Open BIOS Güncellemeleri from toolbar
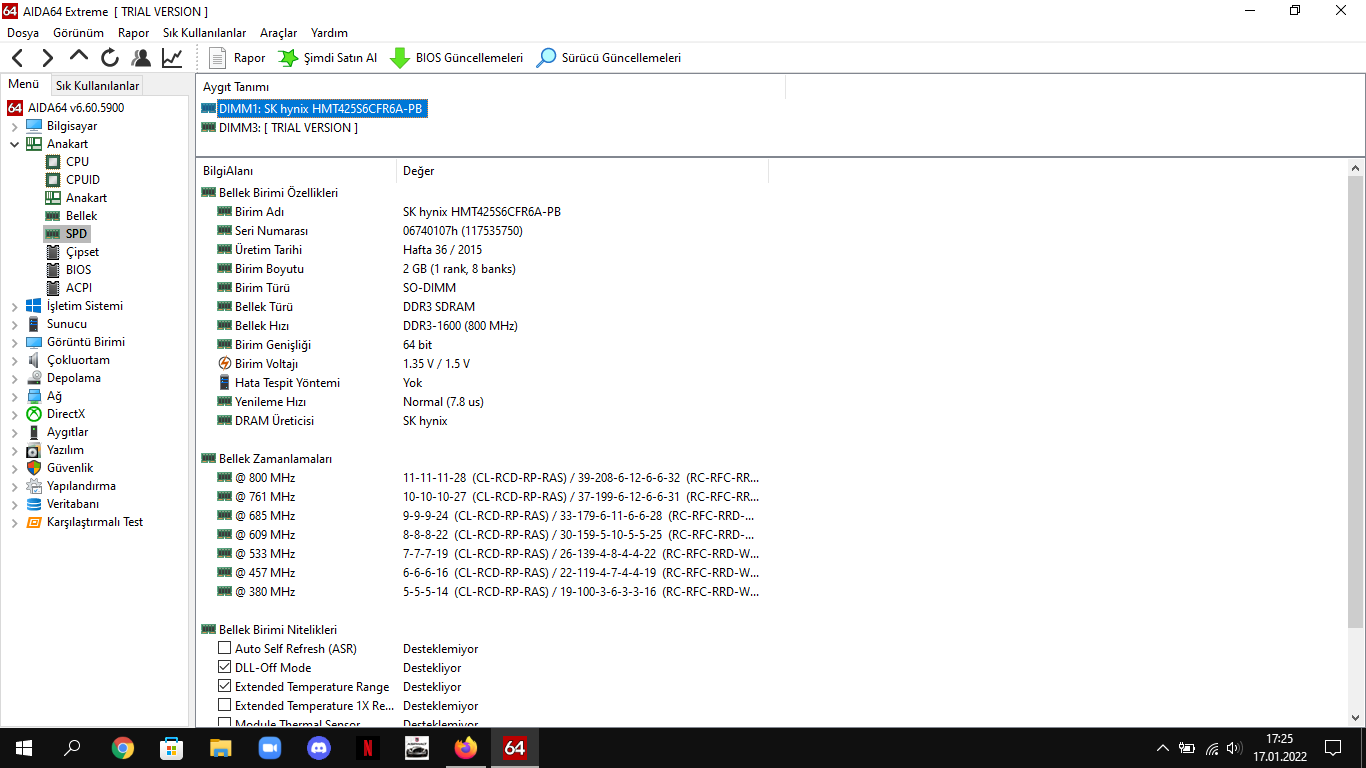1366x768 pixels. (x=456, y=58)
